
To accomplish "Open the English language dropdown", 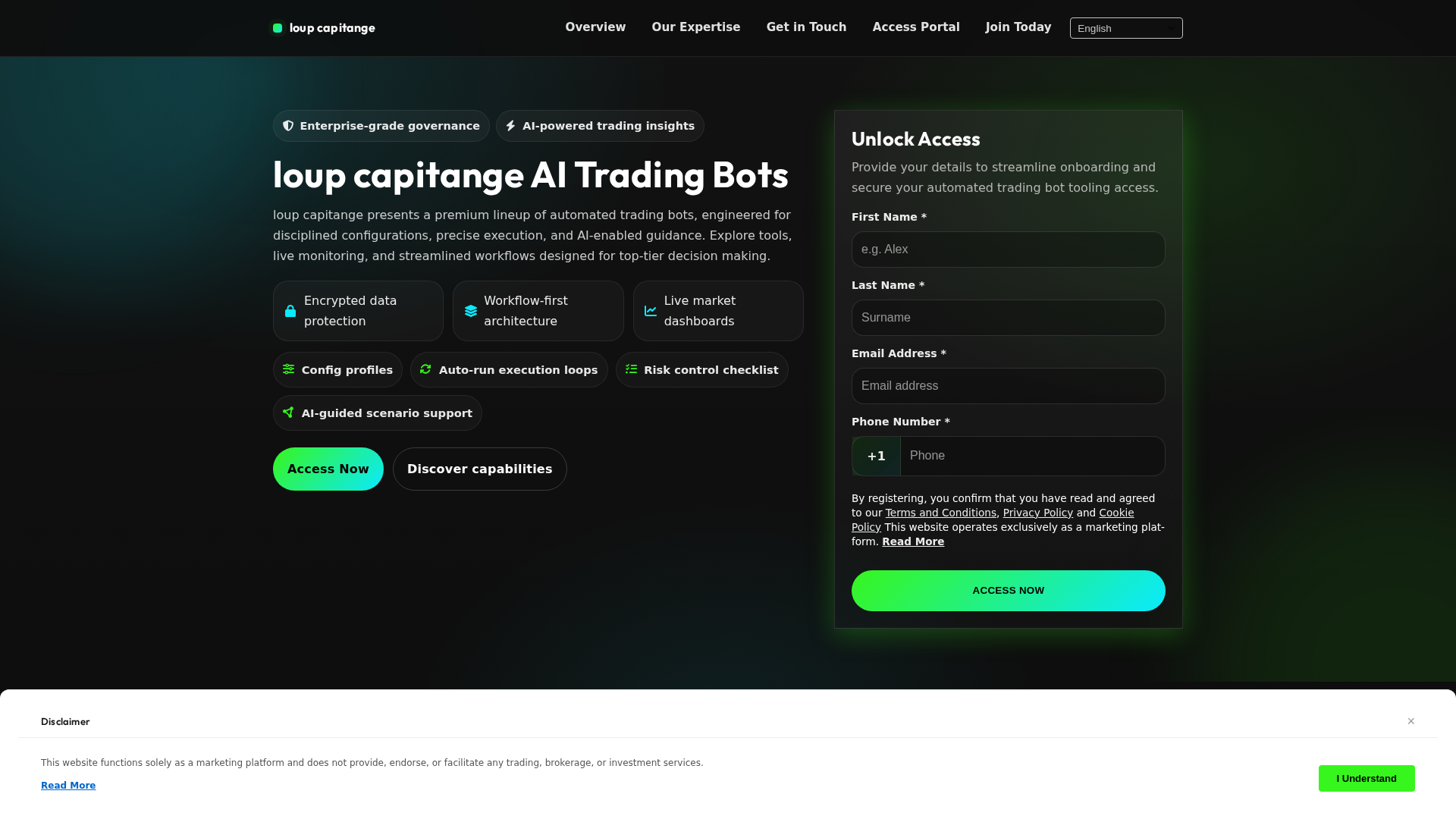I will (1126, 28).
